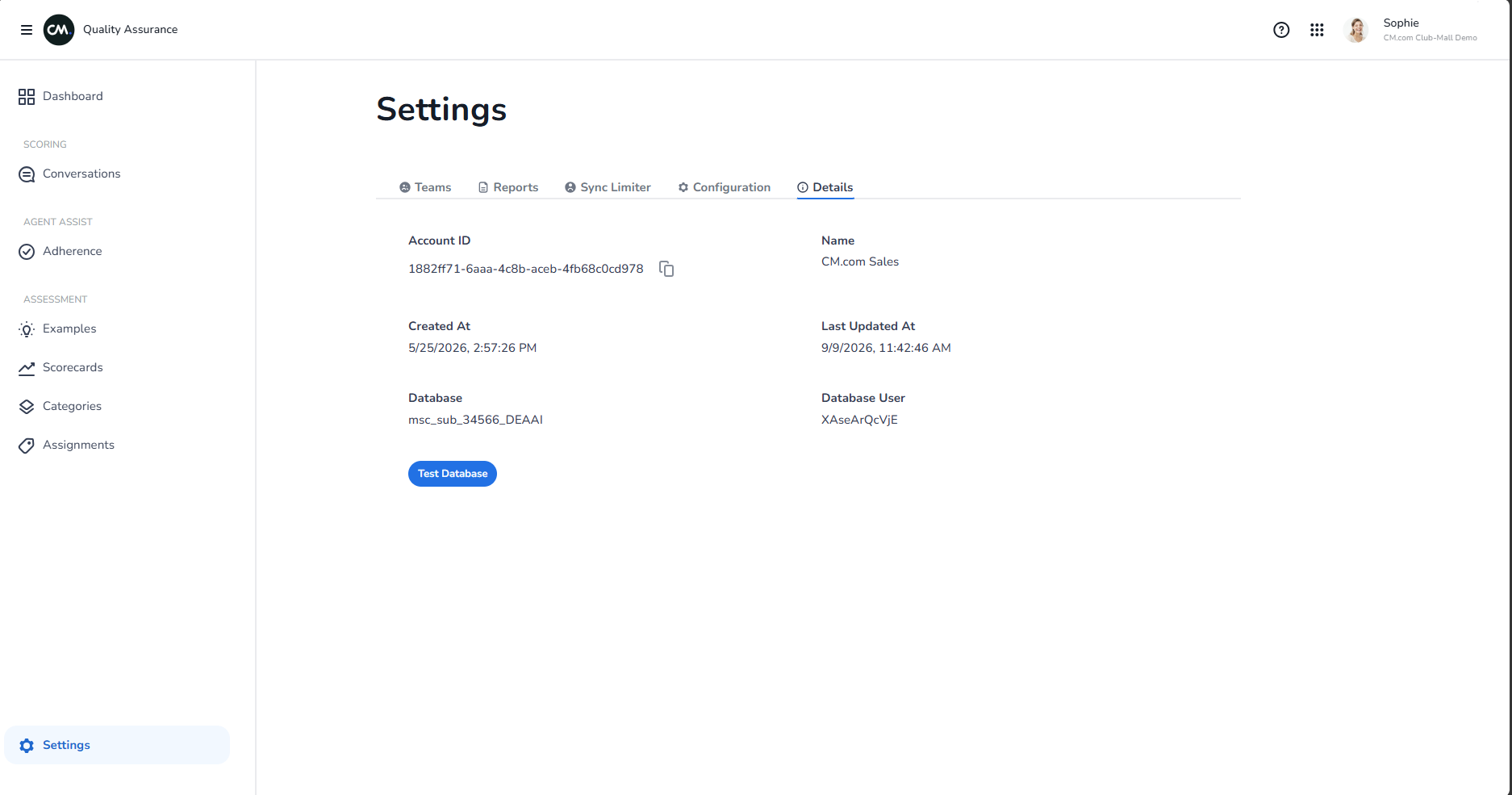Open Categories in sidebar
1512x795 pixels.
[117, 407]
